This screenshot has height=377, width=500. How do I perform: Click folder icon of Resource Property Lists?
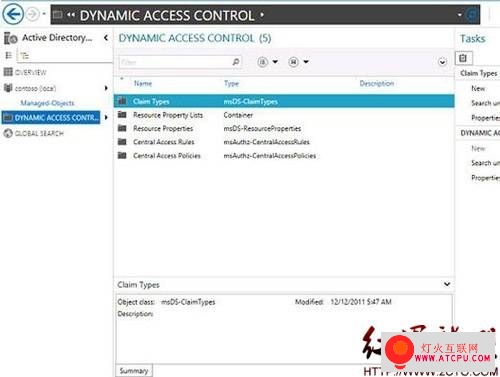coord(122,114)
